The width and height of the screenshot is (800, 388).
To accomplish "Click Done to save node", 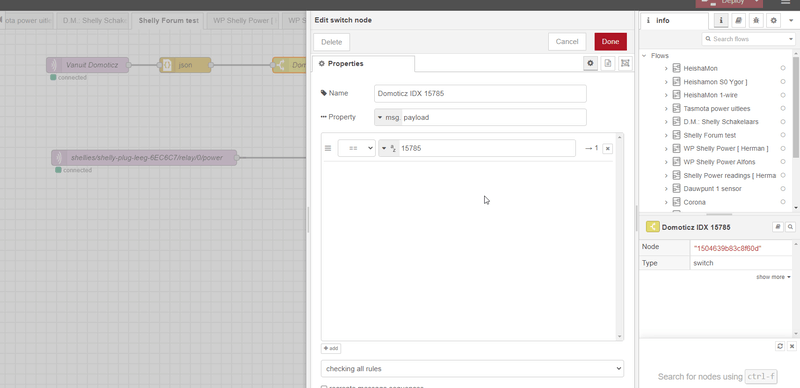I will pos(611,42).
